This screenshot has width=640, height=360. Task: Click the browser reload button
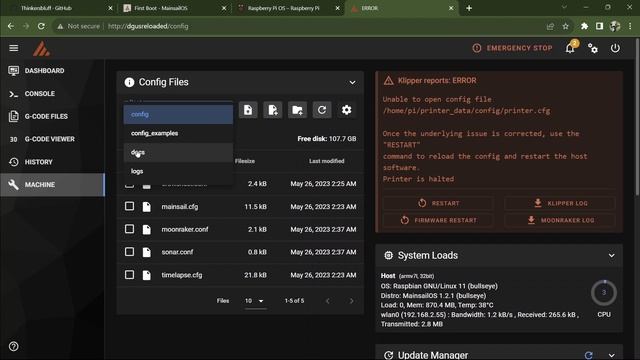(41, 26)
